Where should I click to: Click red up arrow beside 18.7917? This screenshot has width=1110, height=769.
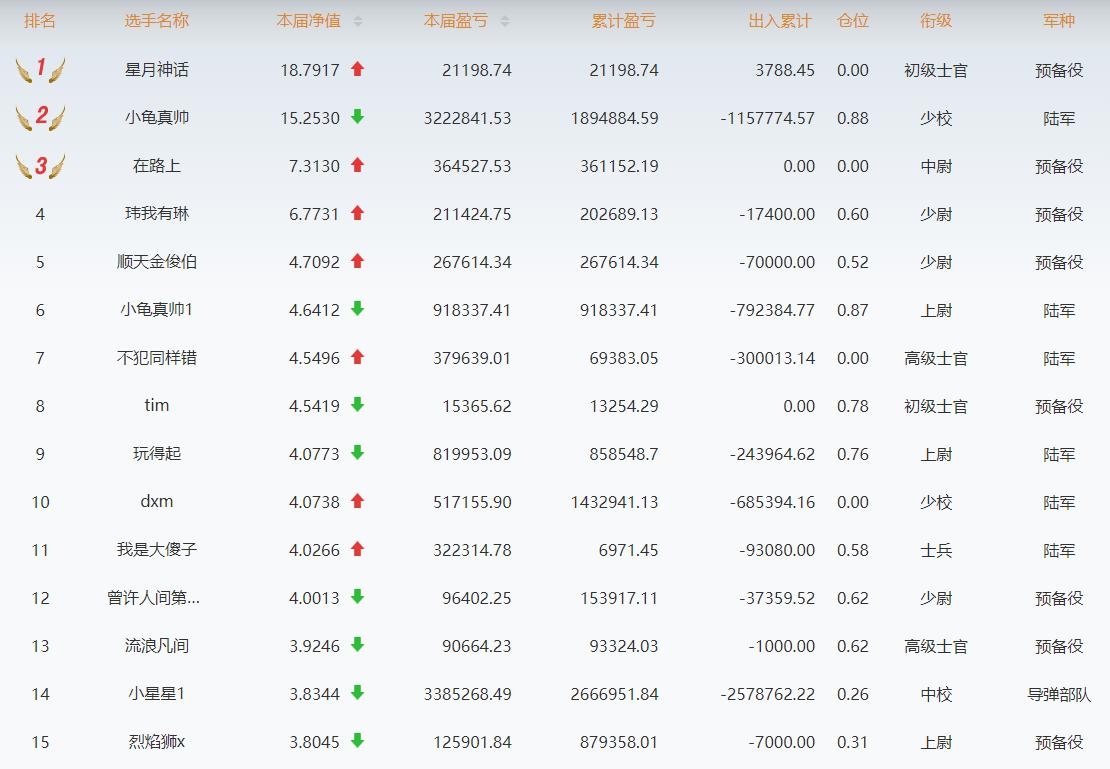coord(357,70)
